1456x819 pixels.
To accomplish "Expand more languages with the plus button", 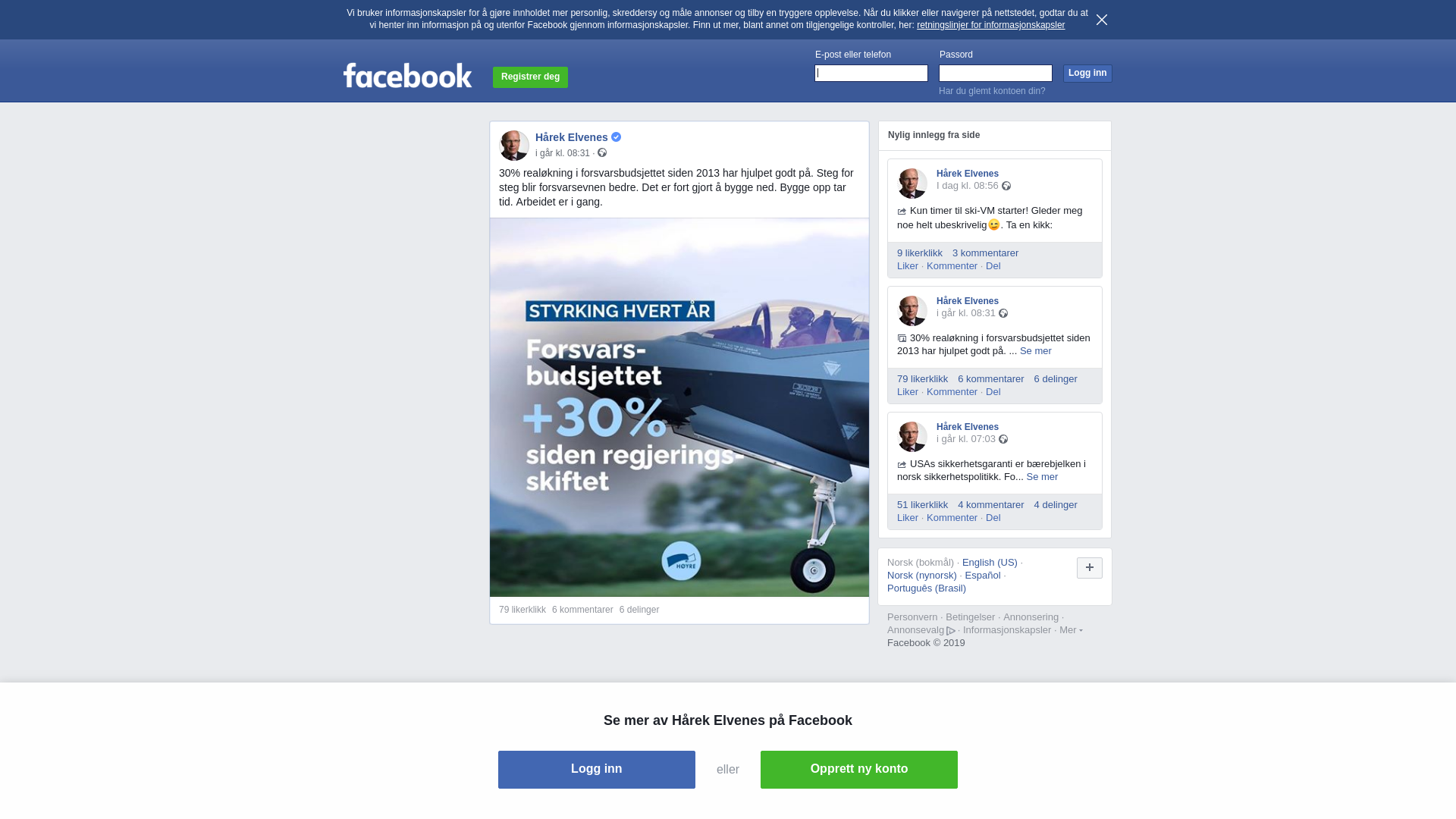I will pyautogui.click(x=1090, y=568).
